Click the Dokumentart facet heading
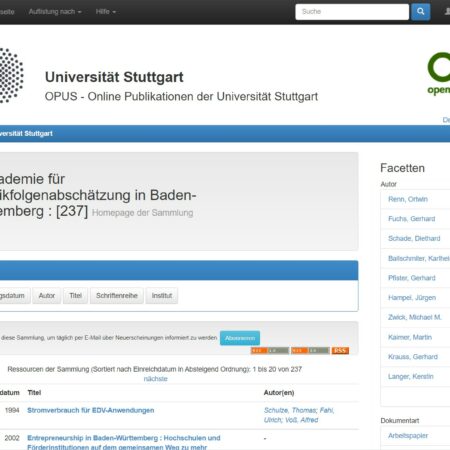Image resolution: width=450 pixels, height=450 pixels. tap(400, 421)
